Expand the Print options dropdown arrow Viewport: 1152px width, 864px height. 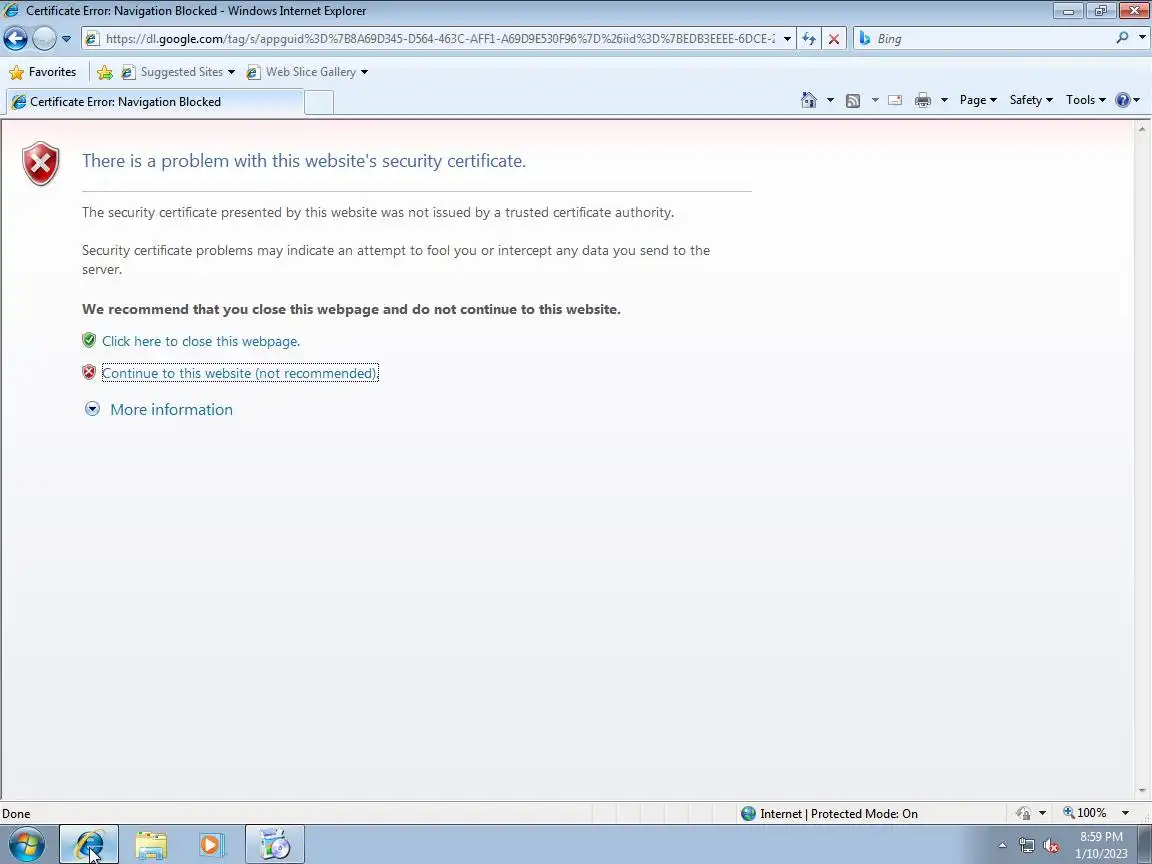point(944,100)
